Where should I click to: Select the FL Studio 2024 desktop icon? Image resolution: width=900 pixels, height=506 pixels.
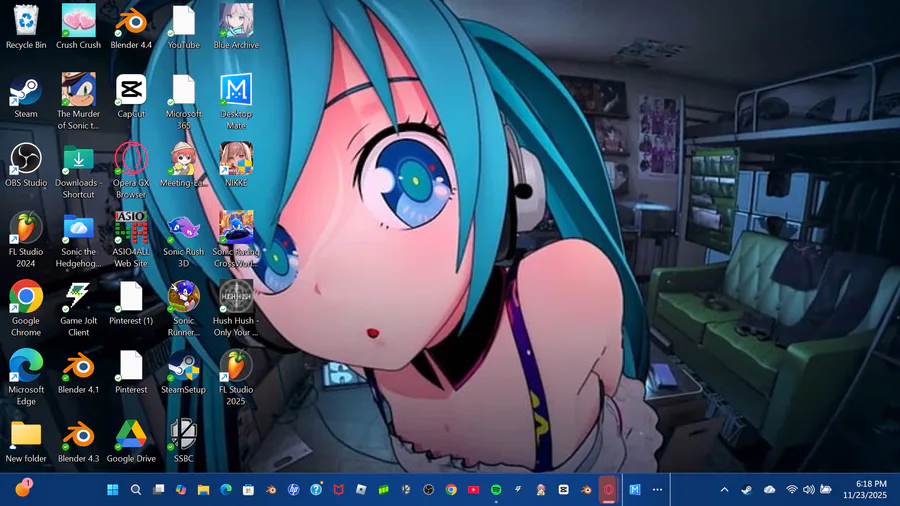(x=26, y=240)
